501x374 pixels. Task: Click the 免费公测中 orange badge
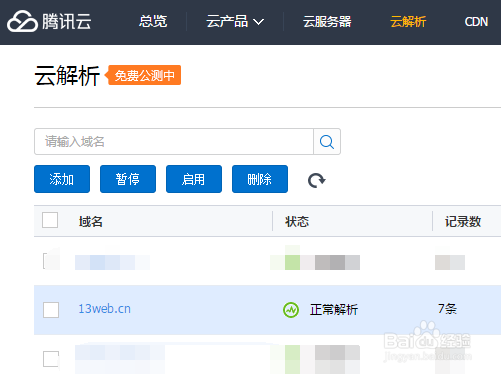144,75
